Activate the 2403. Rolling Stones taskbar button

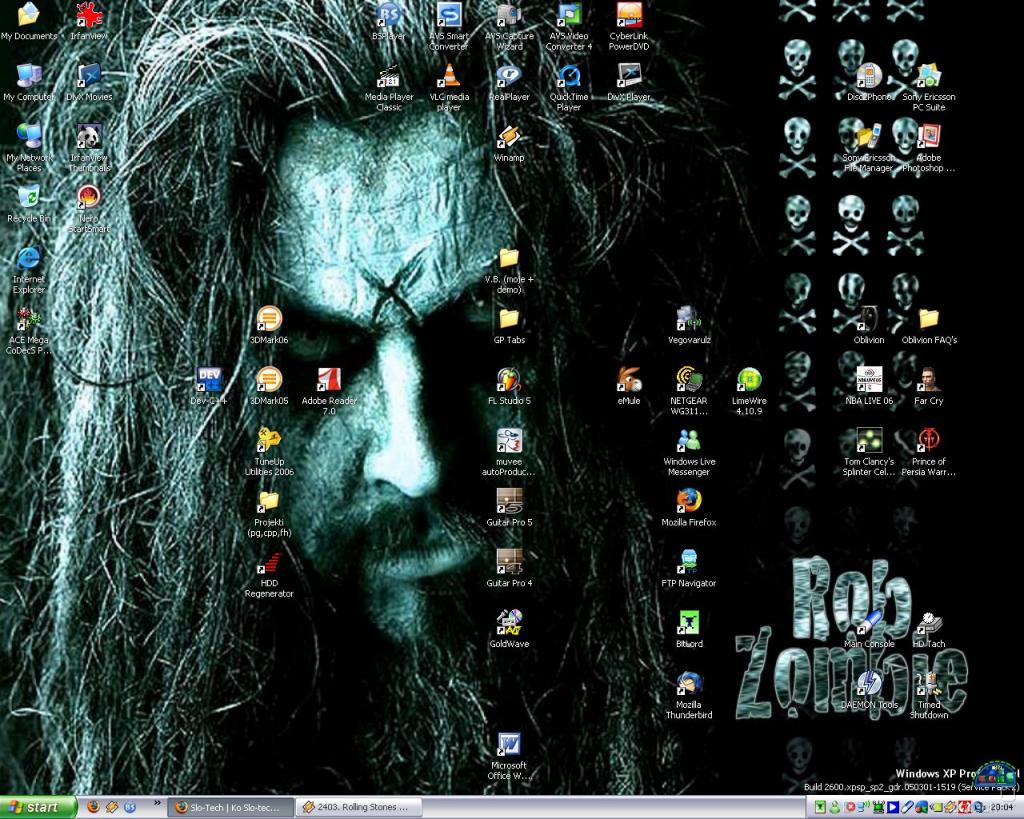359,807
